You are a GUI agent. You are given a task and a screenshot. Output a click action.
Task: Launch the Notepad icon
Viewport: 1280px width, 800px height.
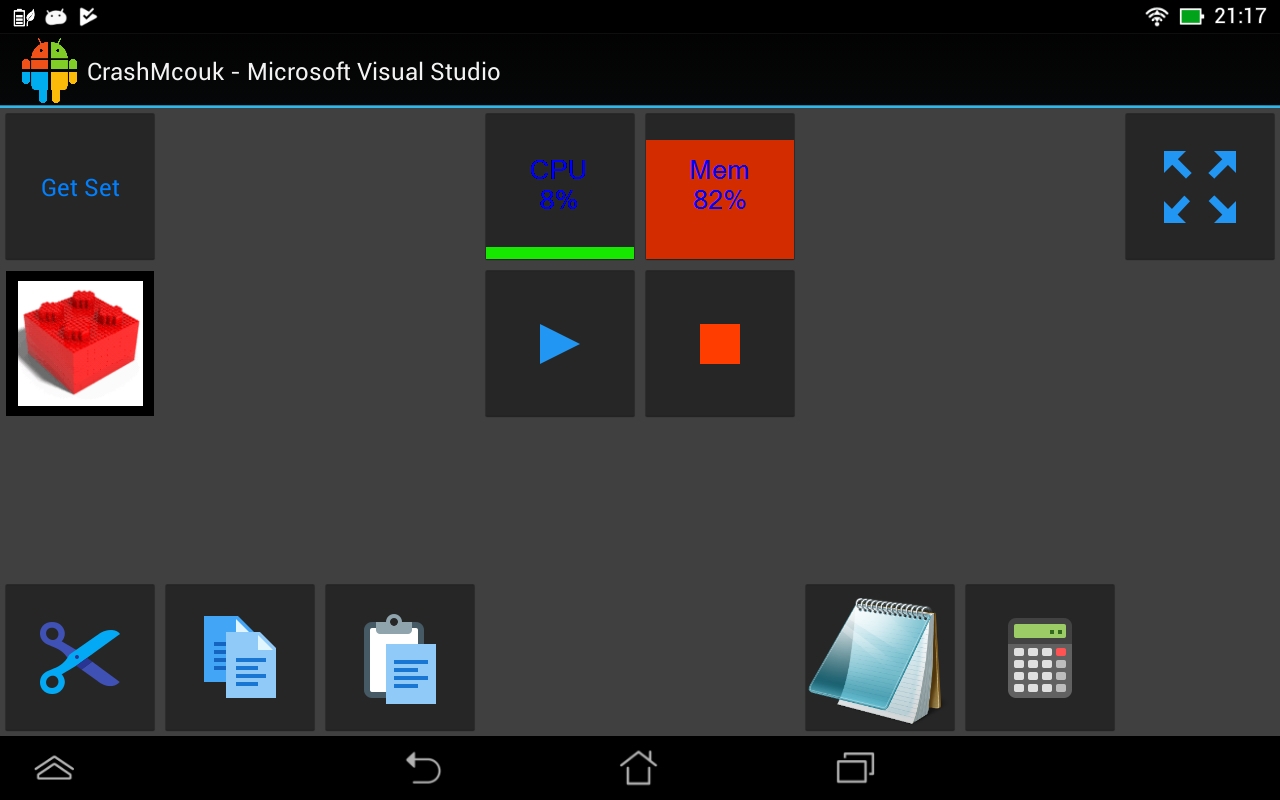pos(880,658)
